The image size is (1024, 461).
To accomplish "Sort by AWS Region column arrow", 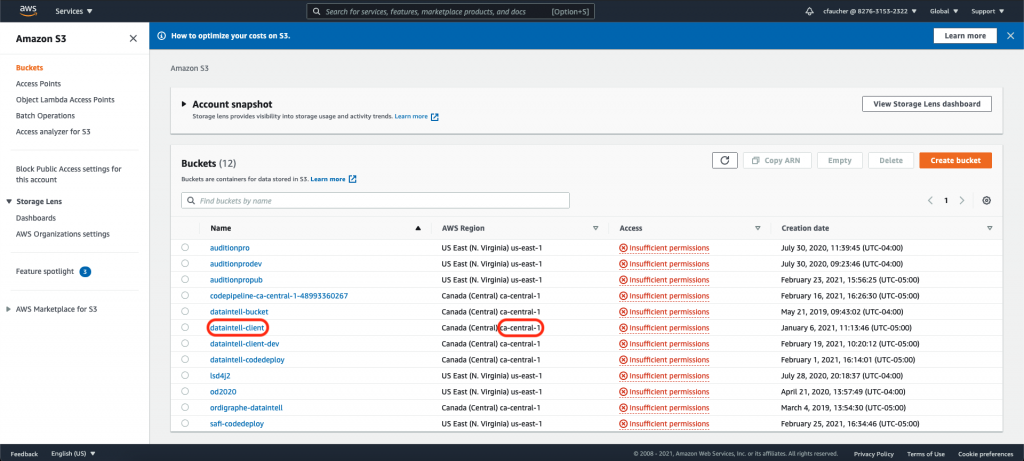I will [595, 229].
